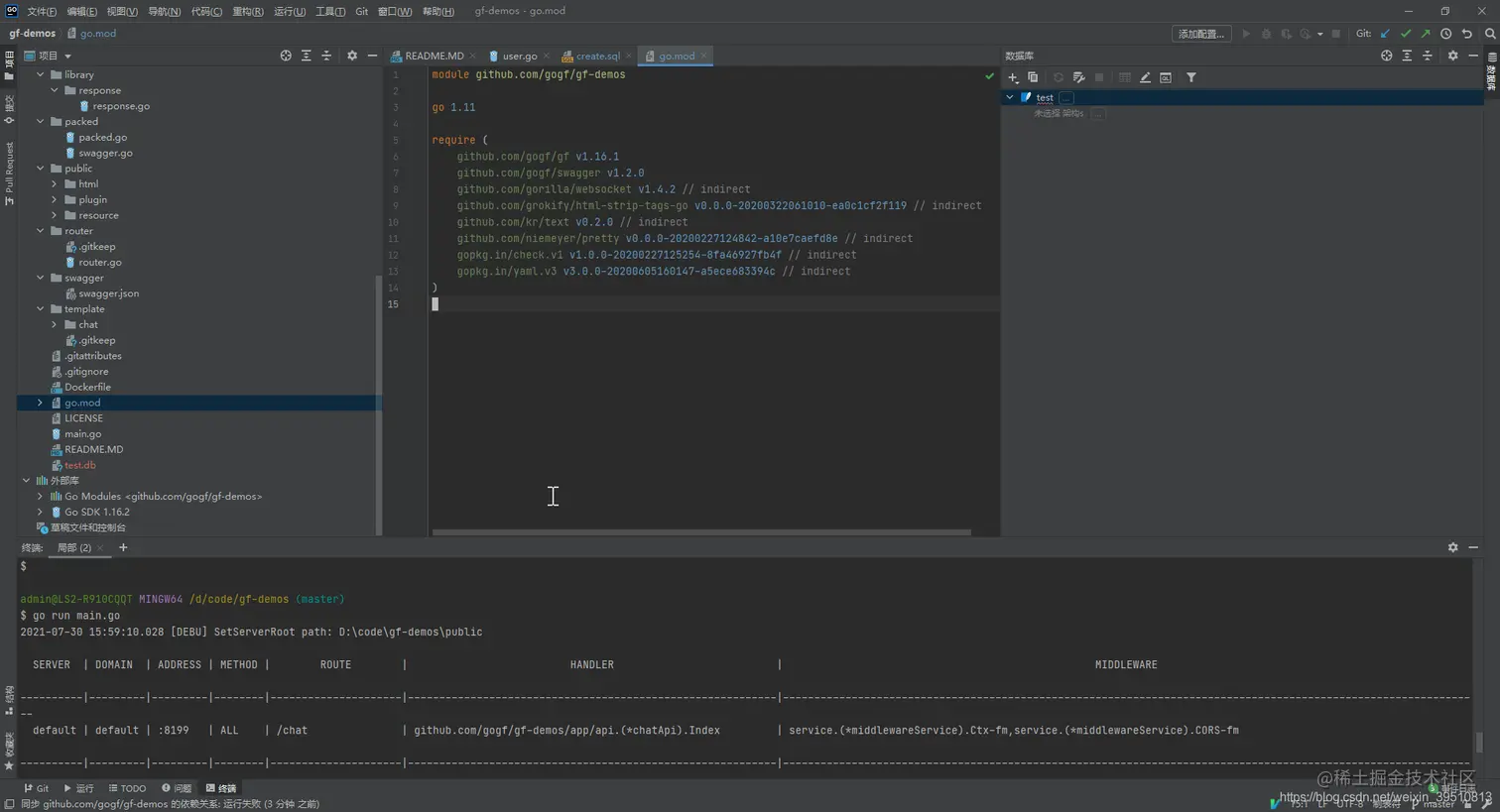Image resolution: width=1500 pixels, height=812 pixels.
Task: Expand the chat folder under template
Action: coord(55,324)
